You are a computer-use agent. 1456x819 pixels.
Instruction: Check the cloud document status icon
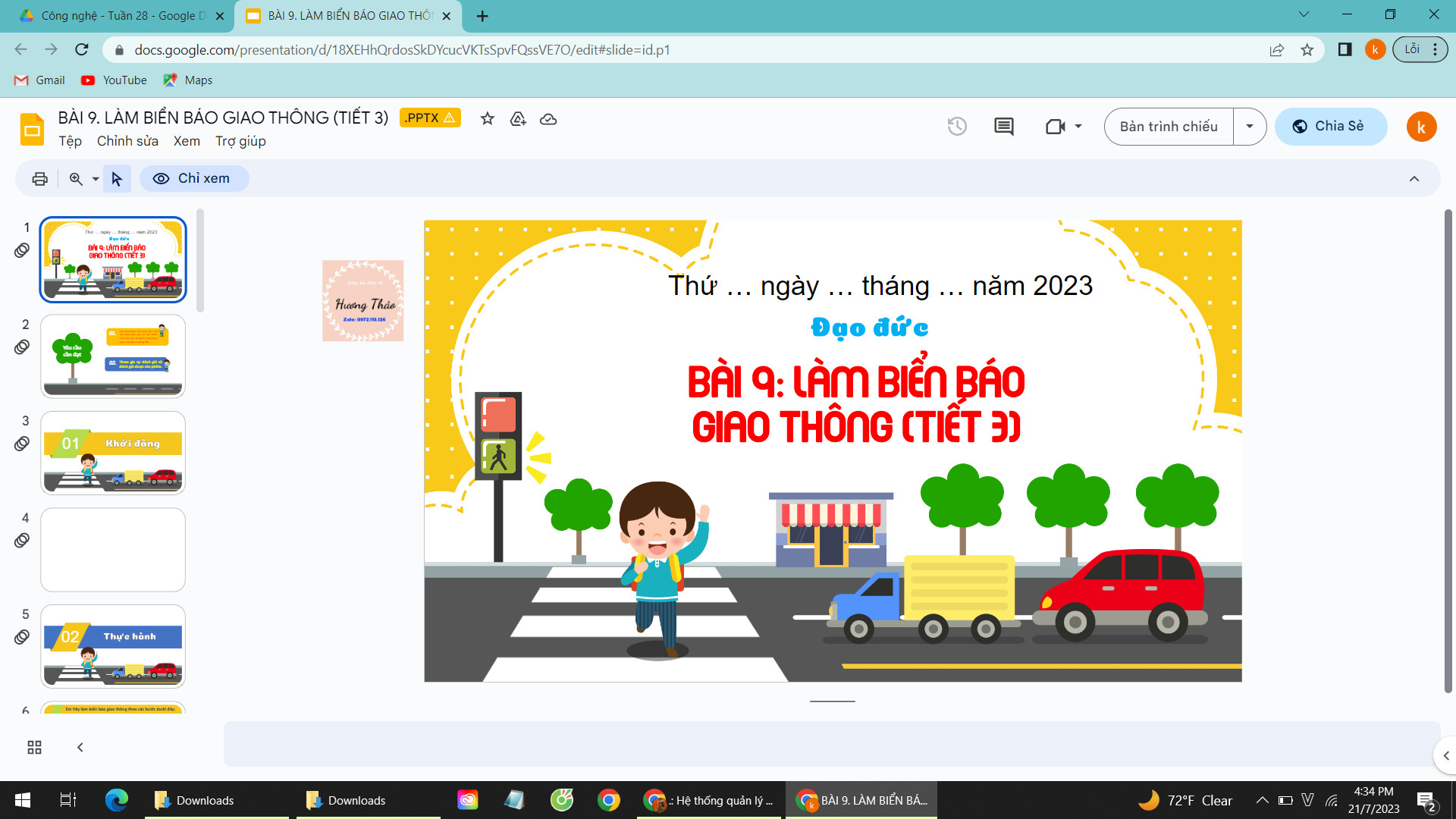coord(548,119)
